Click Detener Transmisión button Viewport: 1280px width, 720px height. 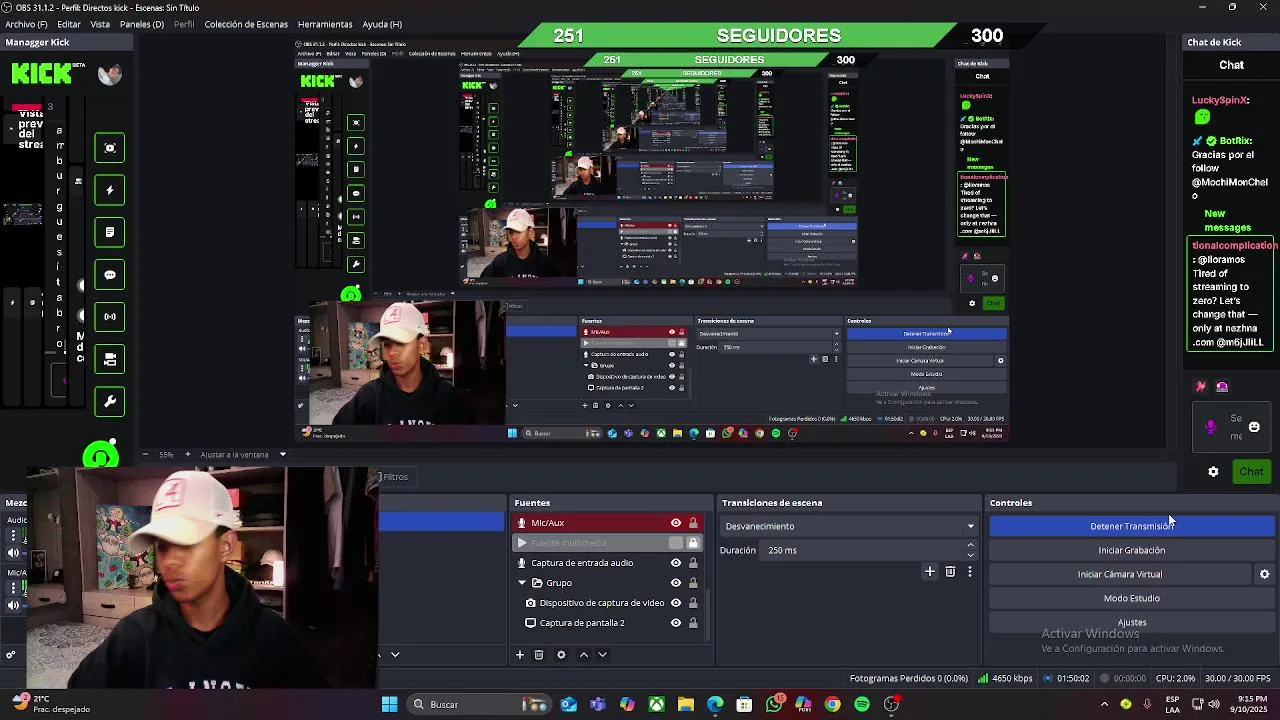(x=1132, y=526)
